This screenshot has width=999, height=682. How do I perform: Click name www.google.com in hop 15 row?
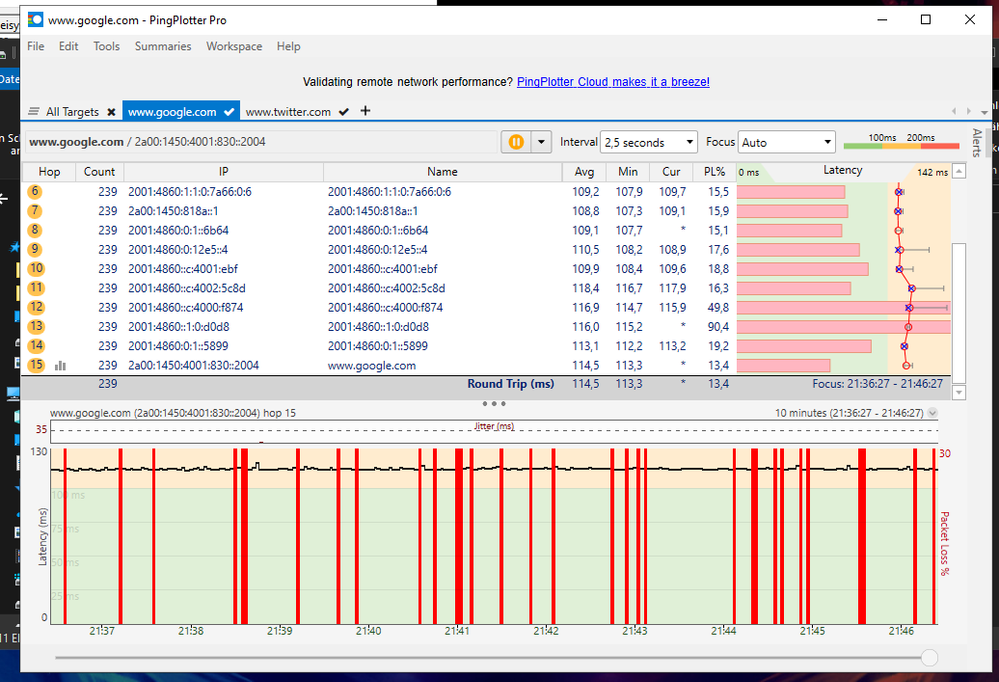371,366
